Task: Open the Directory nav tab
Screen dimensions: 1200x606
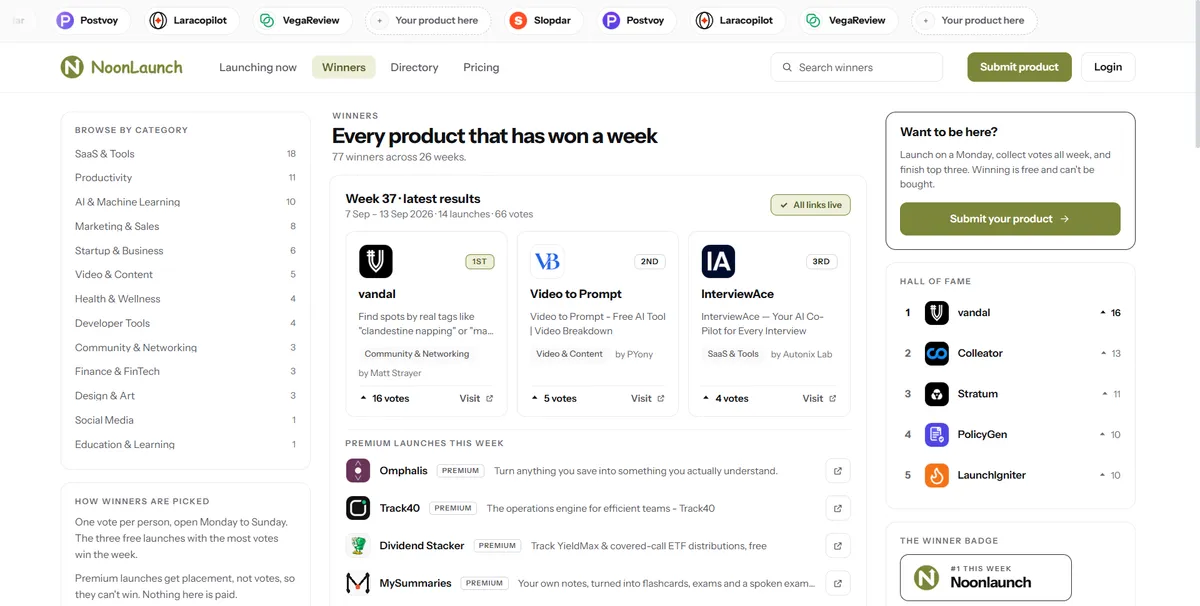Action: pos(414,67)
